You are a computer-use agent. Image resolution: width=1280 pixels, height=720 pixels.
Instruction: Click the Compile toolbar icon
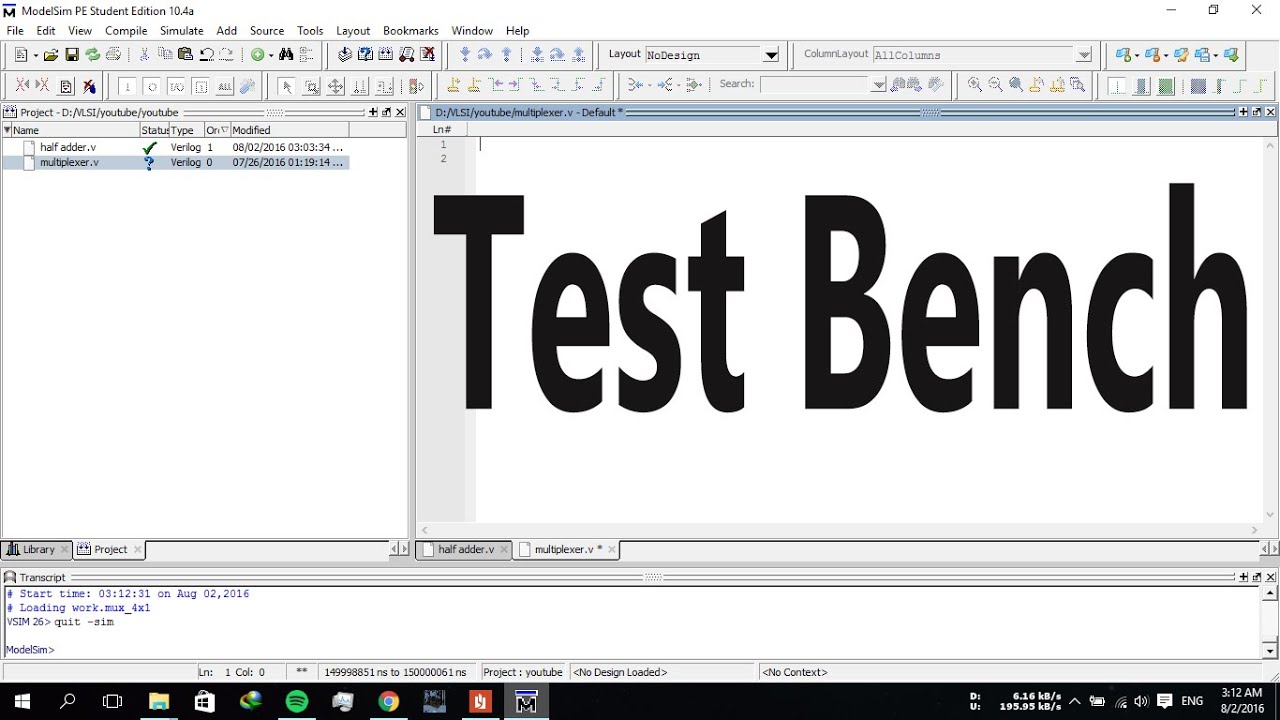point(345,55)
